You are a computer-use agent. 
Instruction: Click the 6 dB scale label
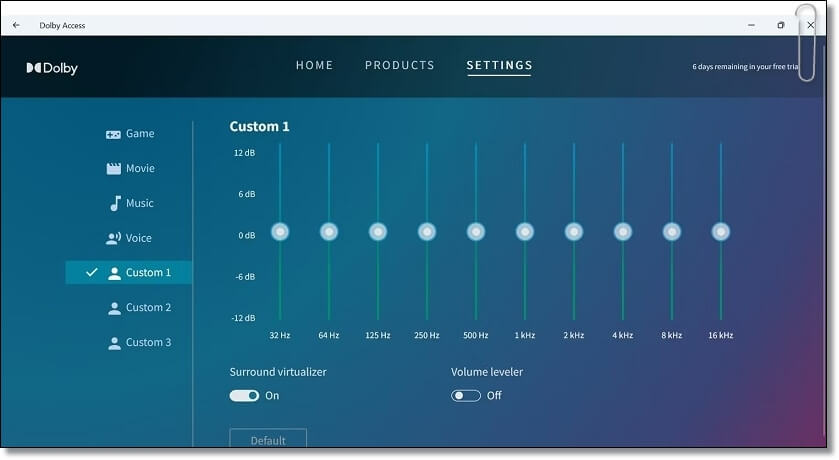(x=247, y=194)
